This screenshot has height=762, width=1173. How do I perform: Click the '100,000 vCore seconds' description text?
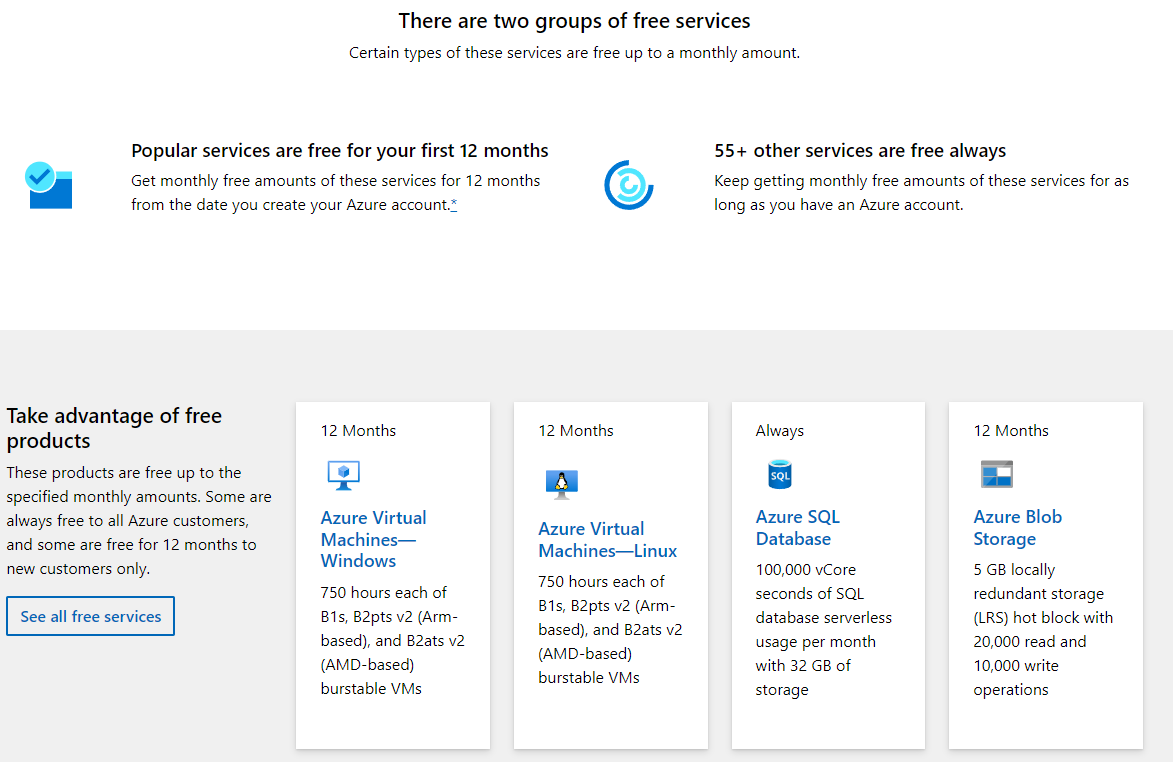tap(823, 629)
